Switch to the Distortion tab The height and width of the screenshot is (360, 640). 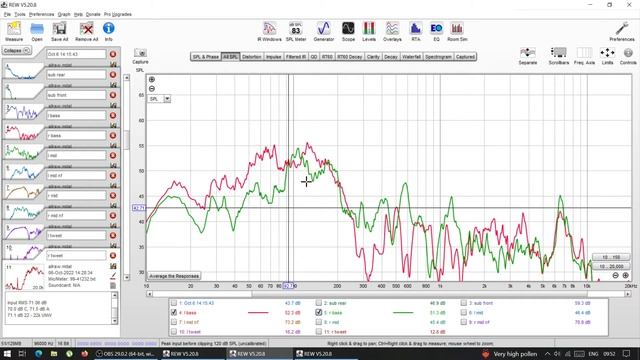251,57
